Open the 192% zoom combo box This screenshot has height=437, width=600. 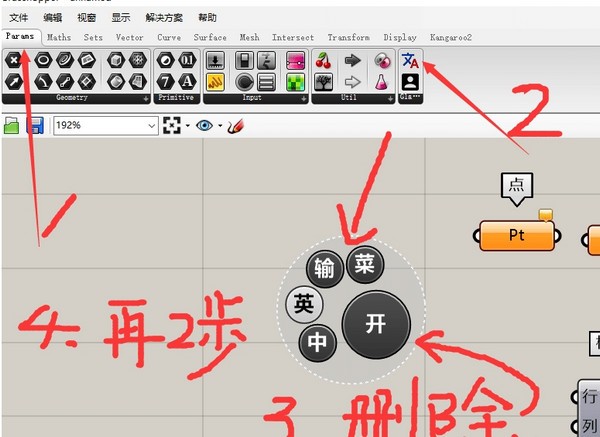[106, 126]
